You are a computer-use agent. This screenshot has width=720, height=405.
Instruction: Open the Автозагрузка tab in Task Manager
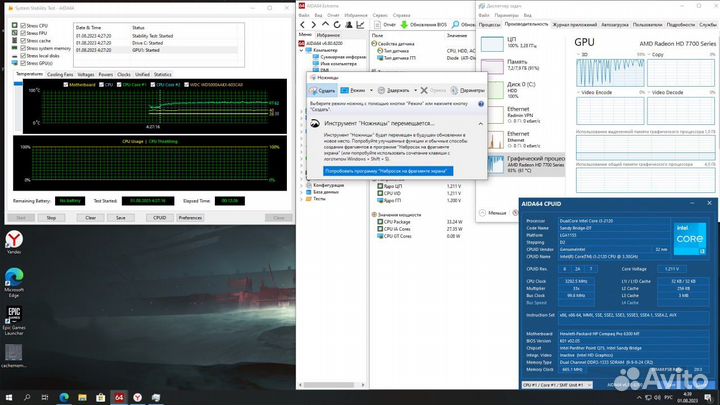614,25
